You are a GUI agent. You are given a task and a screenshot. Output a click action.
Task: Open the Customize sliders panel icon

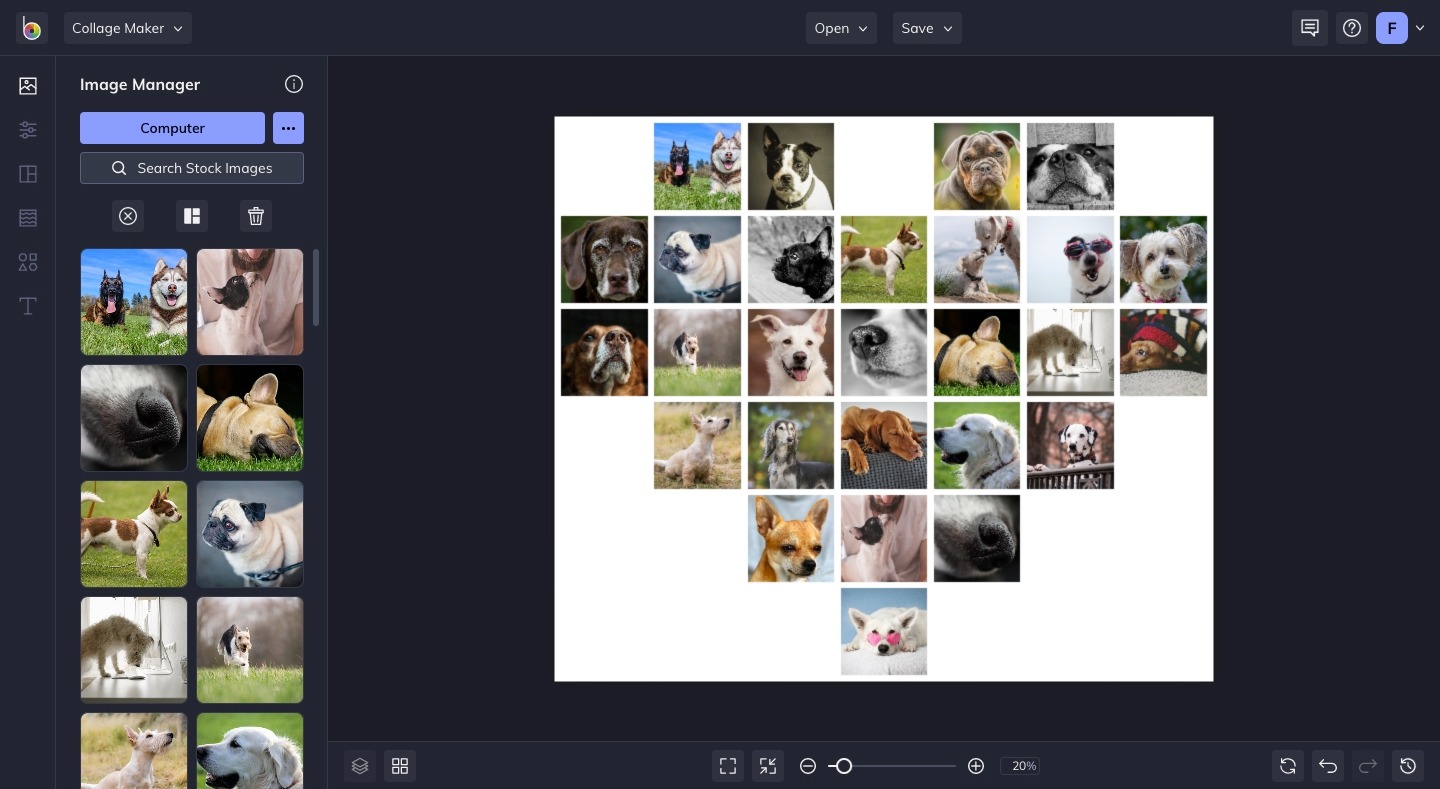click(x=28, y=130)
